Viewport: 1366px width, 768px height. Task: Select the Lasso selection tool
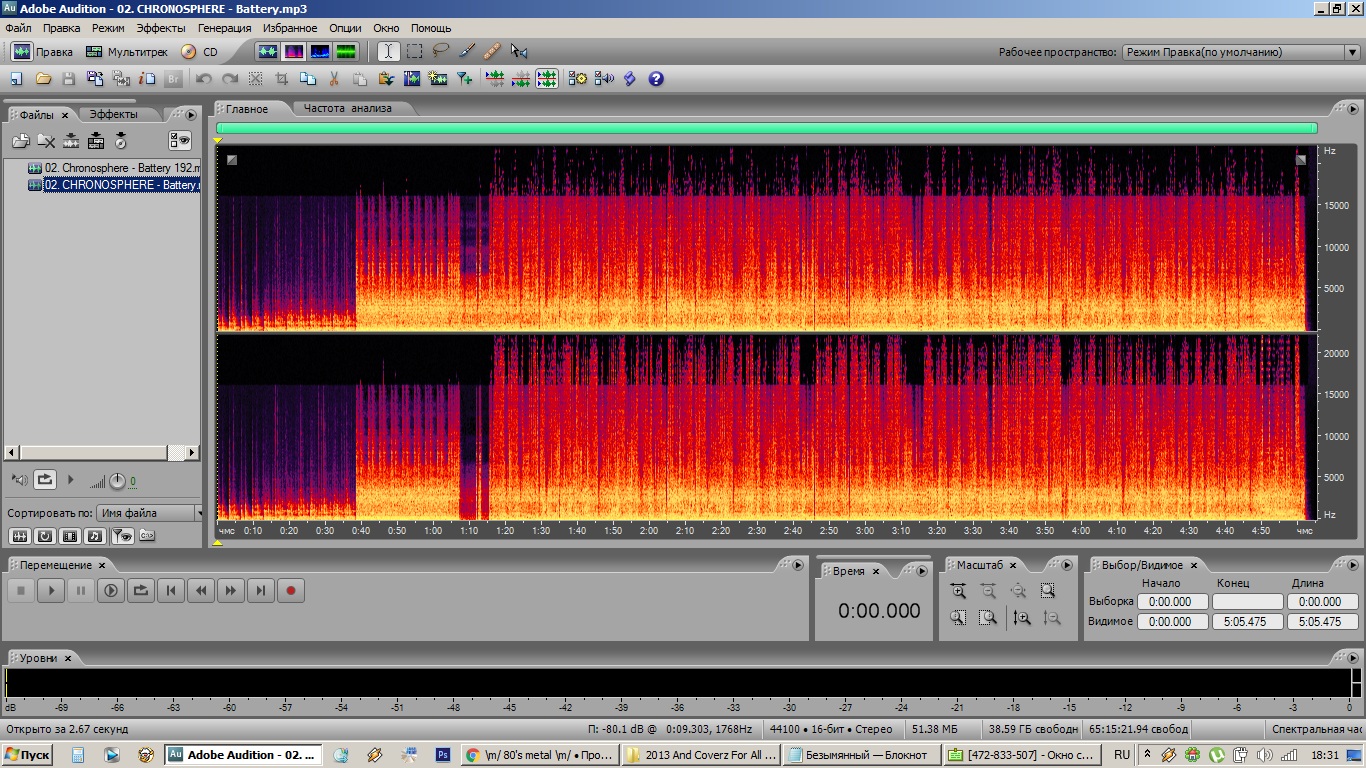coord(441,51)
